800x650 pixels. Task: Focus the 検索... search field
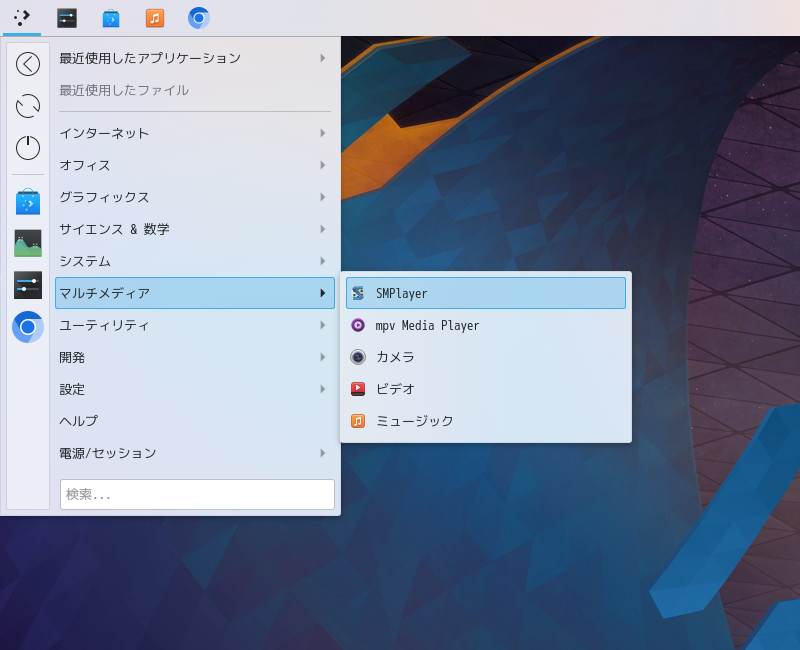(197, 494)
